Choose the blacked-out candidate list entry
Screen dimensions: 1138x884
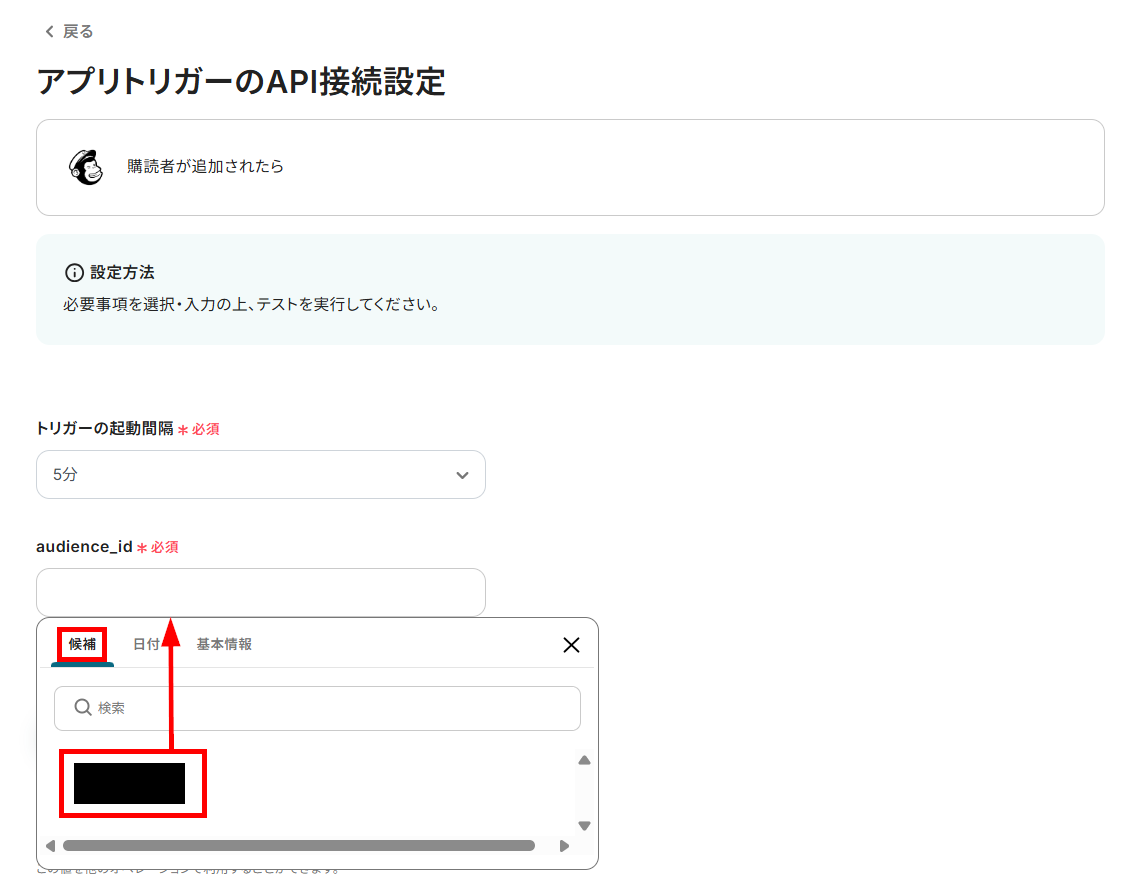click(x=129, y=783)
